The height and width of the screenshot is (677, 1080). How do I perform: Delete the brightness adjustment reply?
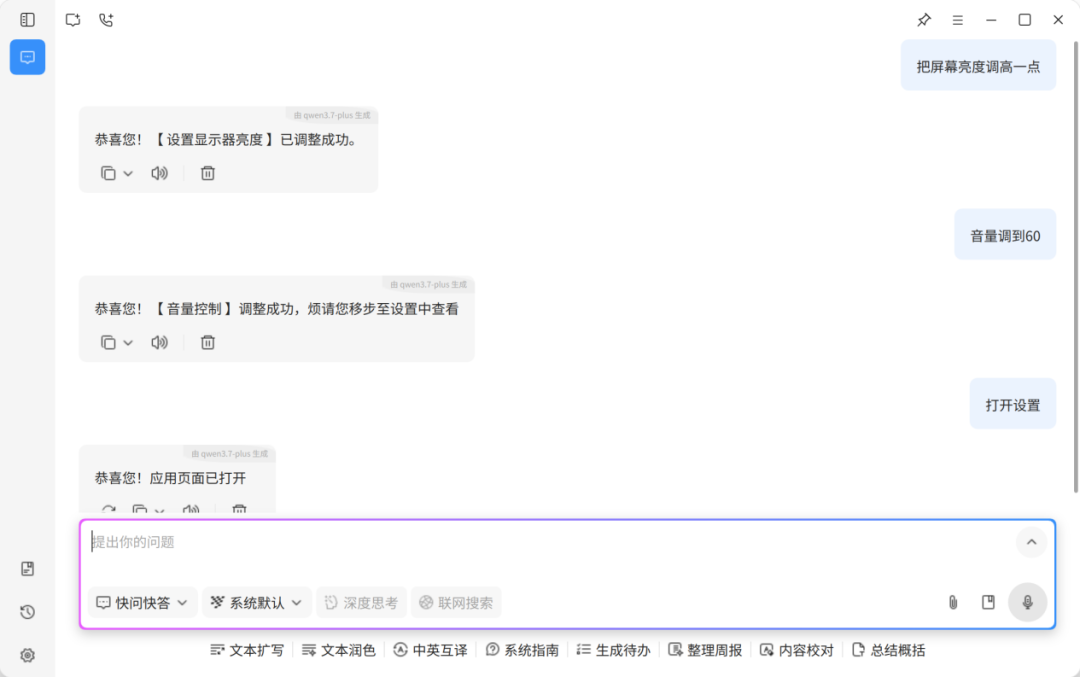207,173
